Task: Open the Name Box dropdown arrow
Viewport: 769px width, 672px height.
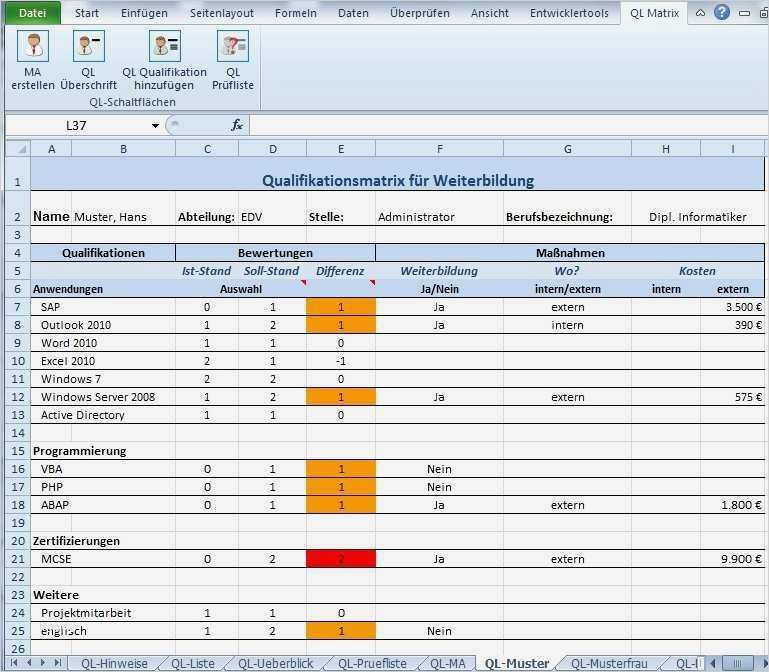Action: click(155, 126)
